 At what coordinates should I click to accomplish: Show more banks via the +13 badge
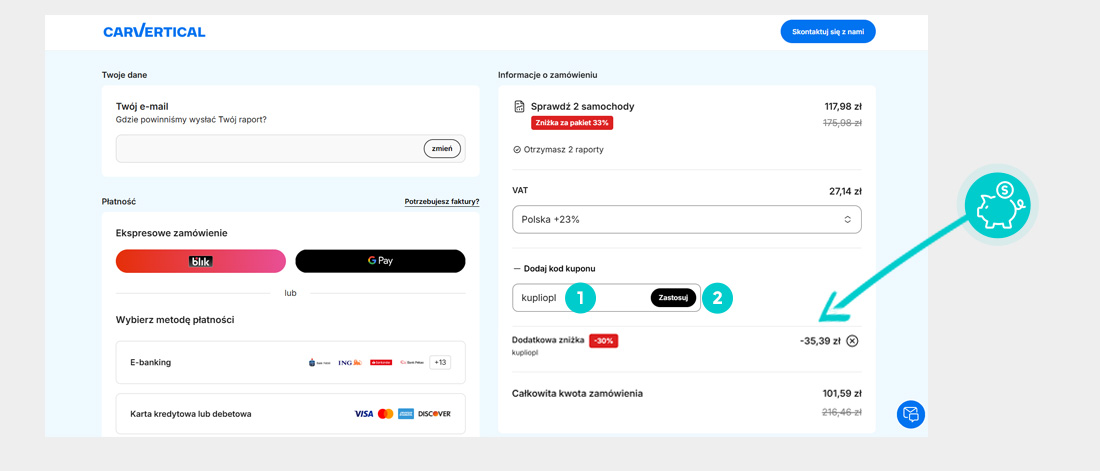[440, 362]
